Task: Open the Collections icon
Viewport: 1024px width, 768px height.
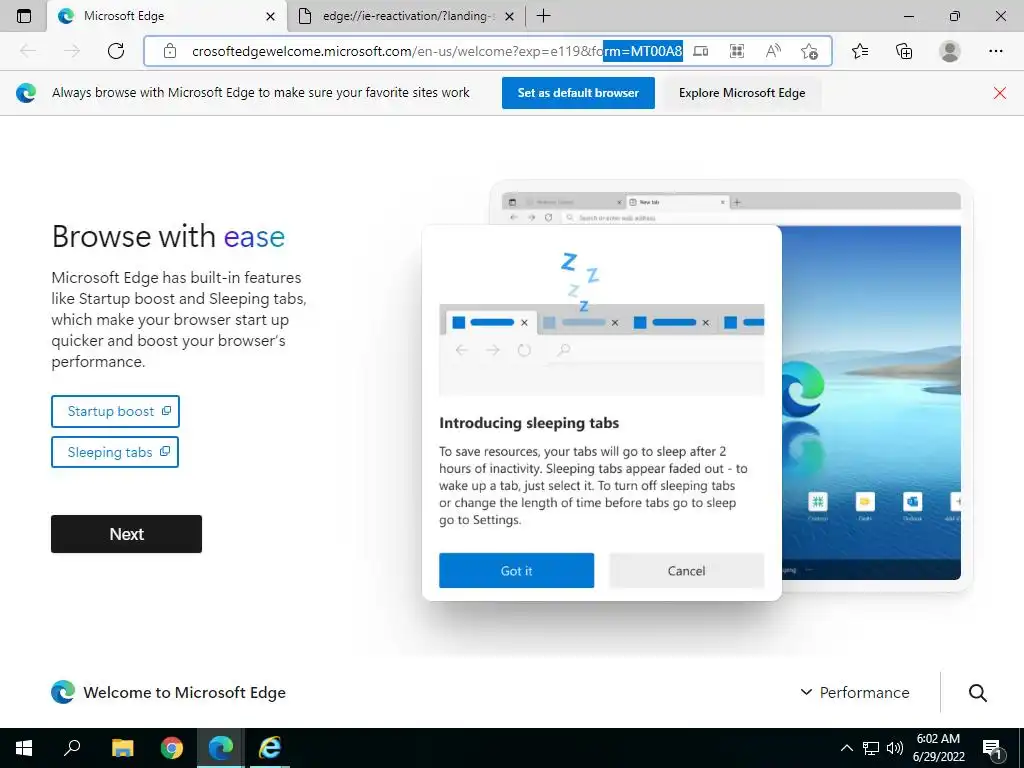Action: 904,51
